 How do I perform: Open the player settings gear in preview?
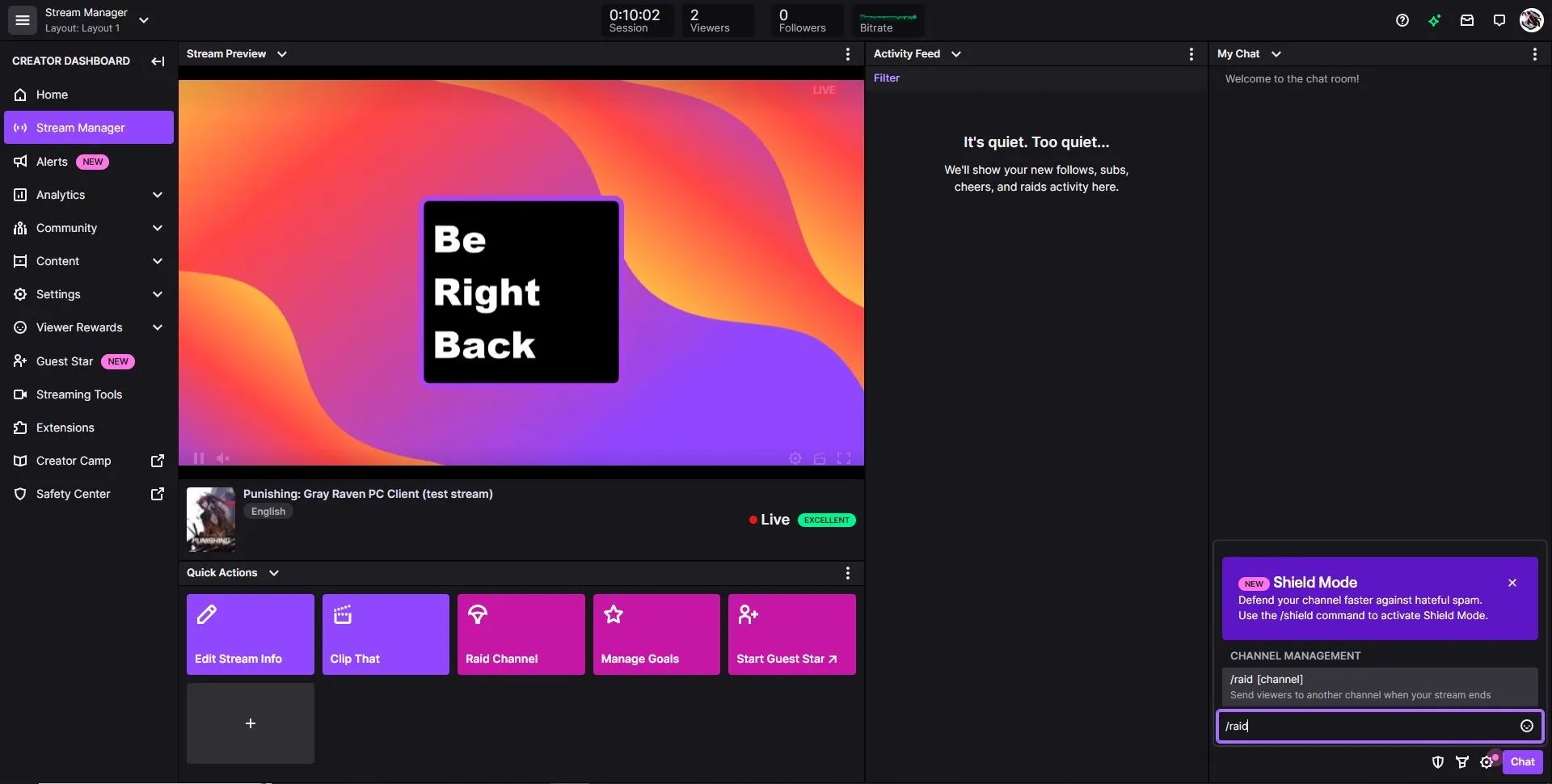click(x=795, y=458)
